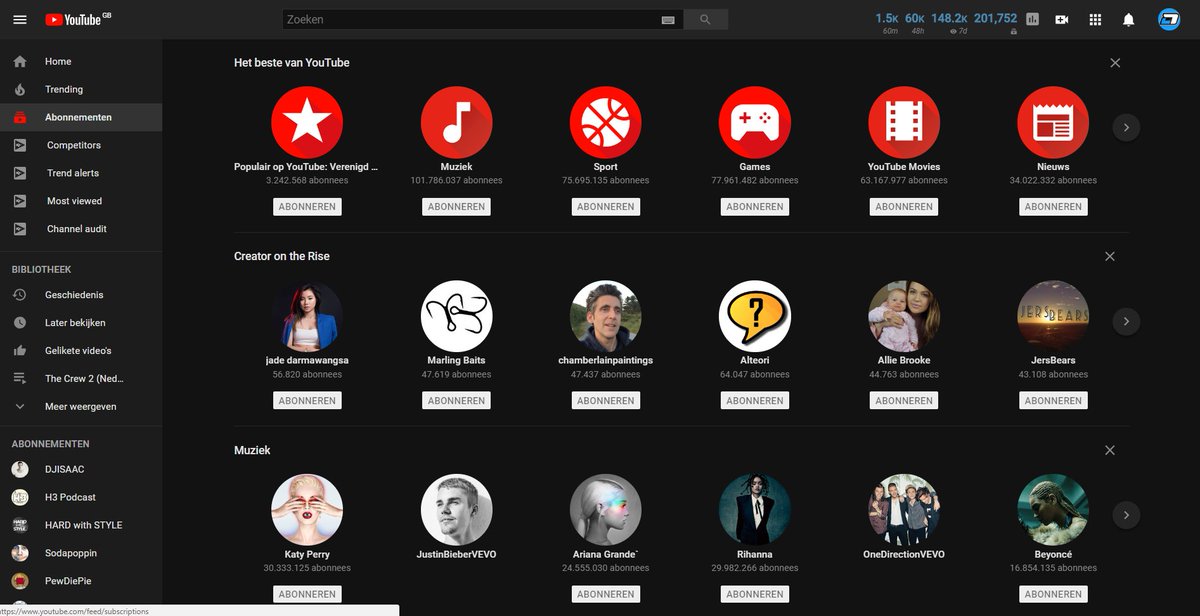Image resolution: width=1200 pixels, height=616 pixels.
Task: Open Trending in the sidebar
Action: [x=81, y=89]
